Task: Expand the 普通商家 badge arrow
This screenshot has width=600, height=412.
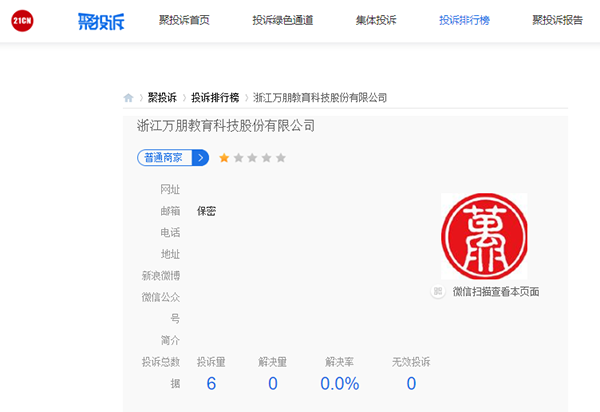Action: [201, 157]
